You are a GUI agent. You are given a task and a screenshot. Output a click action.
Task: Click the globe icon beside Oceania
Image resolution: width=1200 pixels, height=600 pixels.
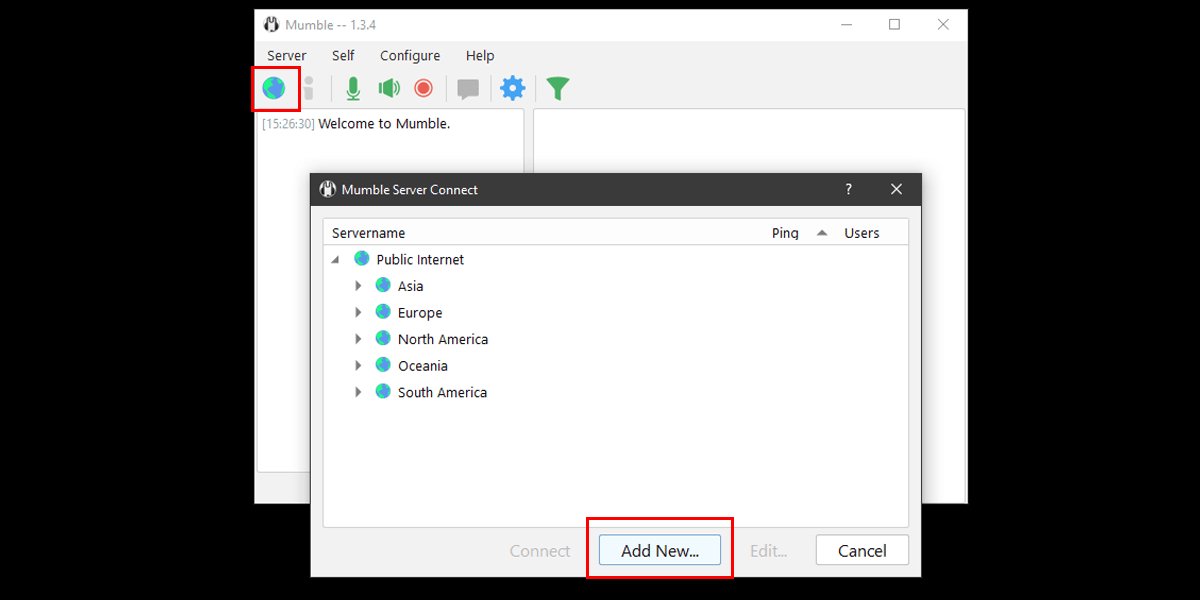pyautogui.click(x=383, y=365)
